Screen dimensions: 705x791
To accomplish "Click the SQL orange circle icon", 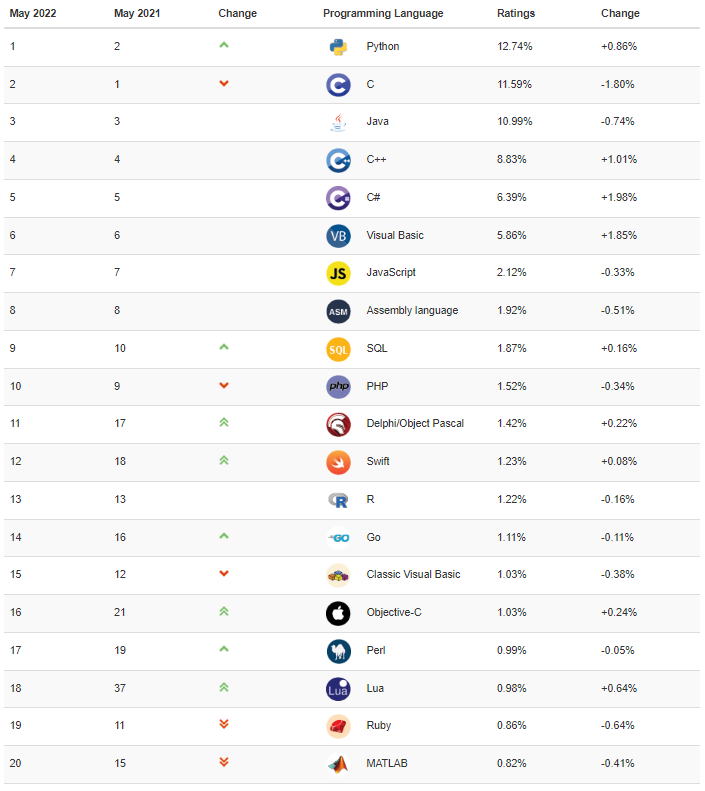I will coord(338,349).
